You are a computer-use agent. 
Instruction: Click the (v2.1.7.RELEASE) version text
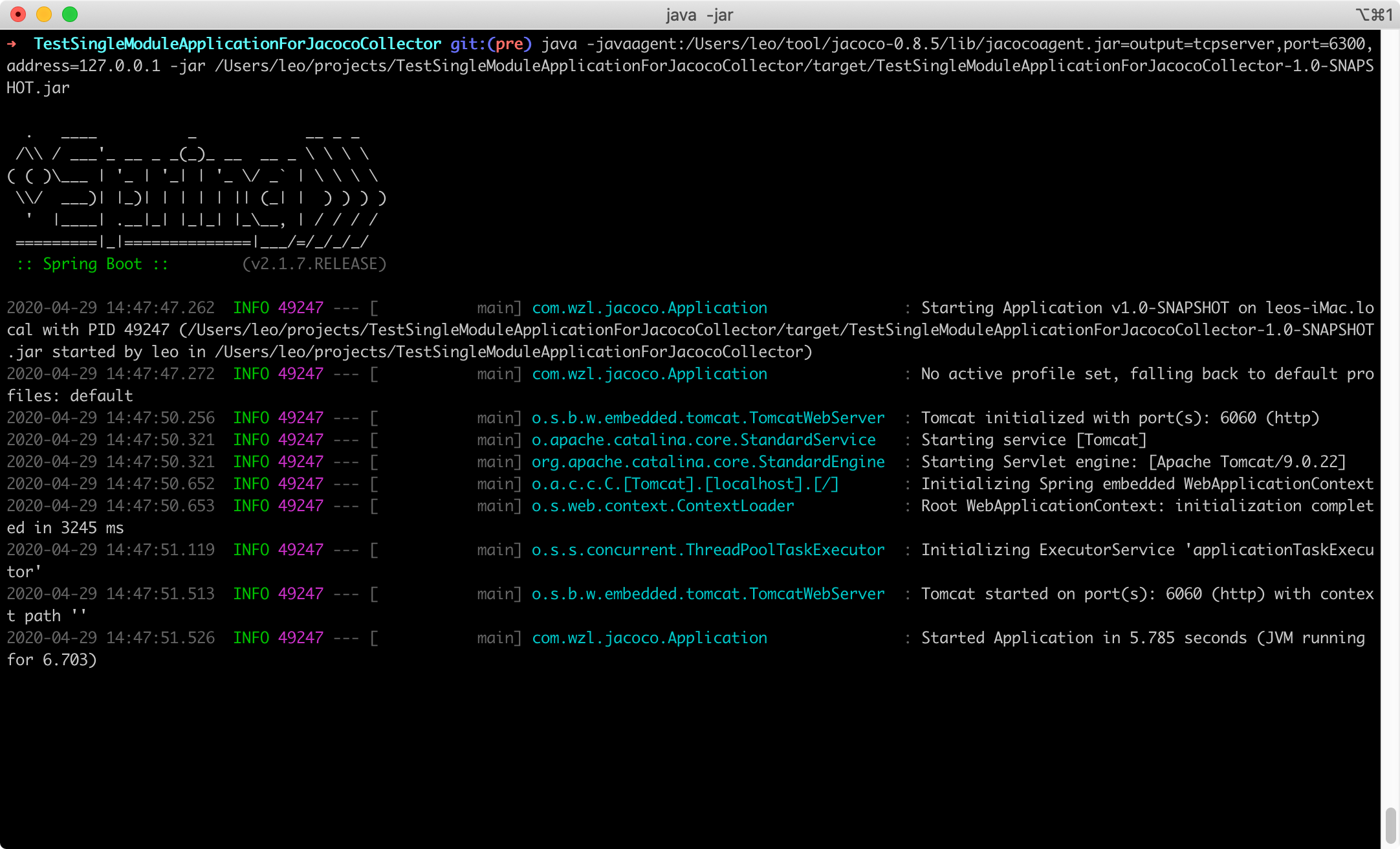(x=314, y=264)
